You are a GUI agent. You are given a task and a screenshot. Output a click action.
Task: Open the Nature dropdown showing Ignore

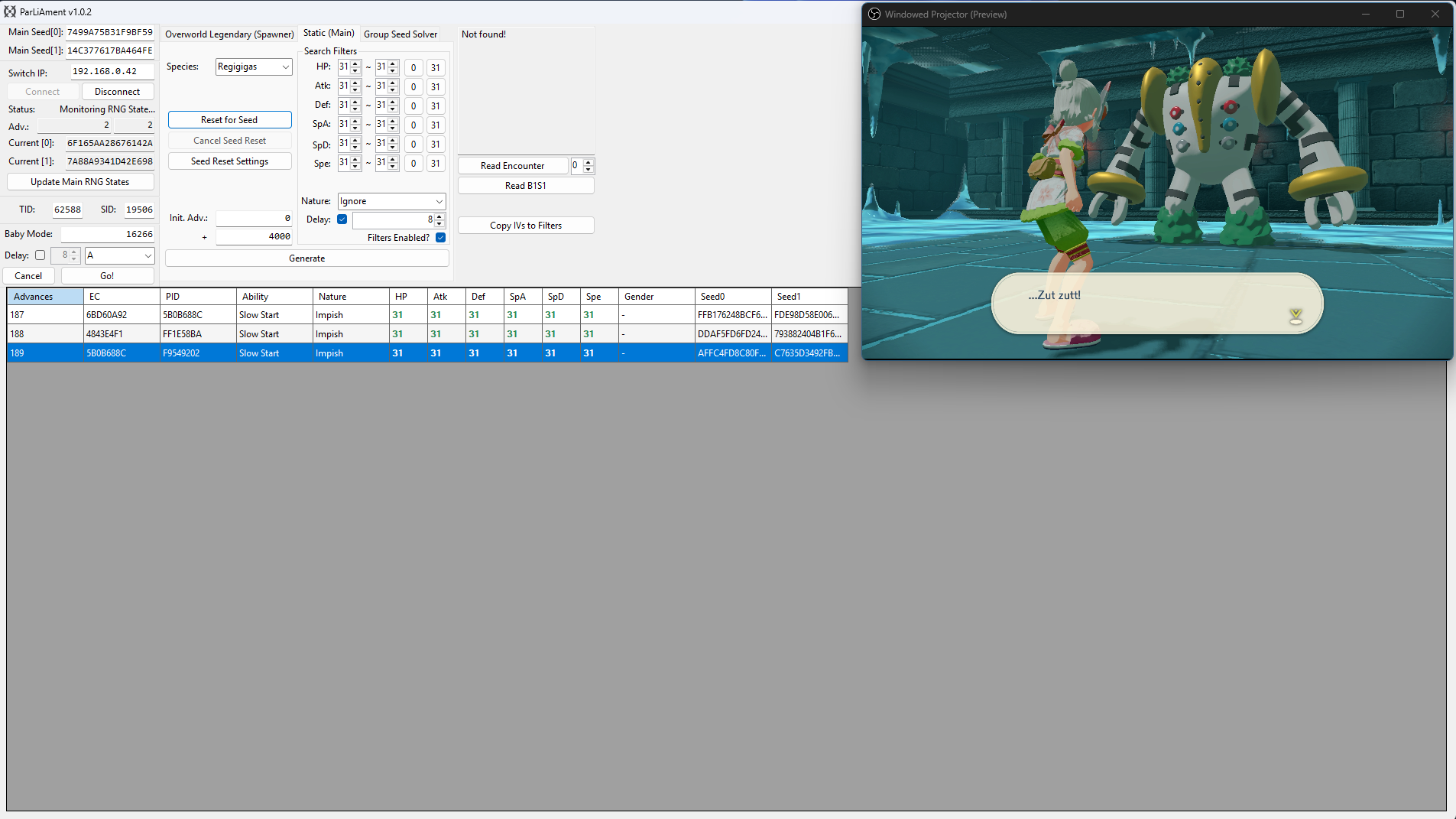[391, 201]
